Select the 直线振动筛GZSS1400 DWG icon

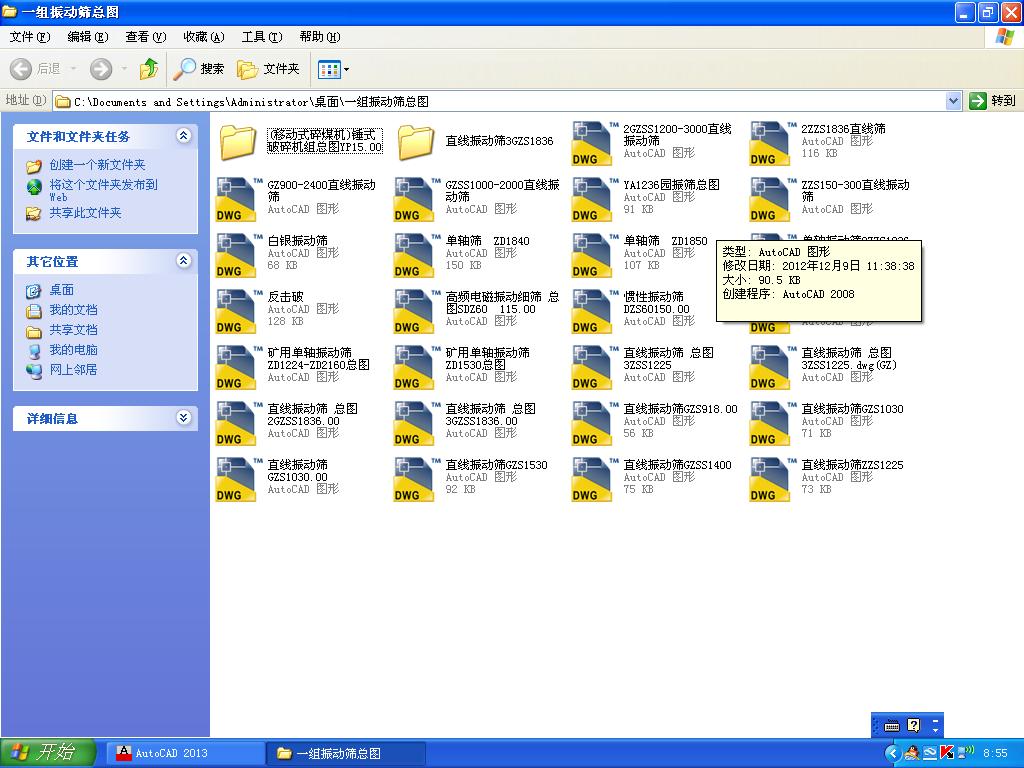click(x=593, y=479)
